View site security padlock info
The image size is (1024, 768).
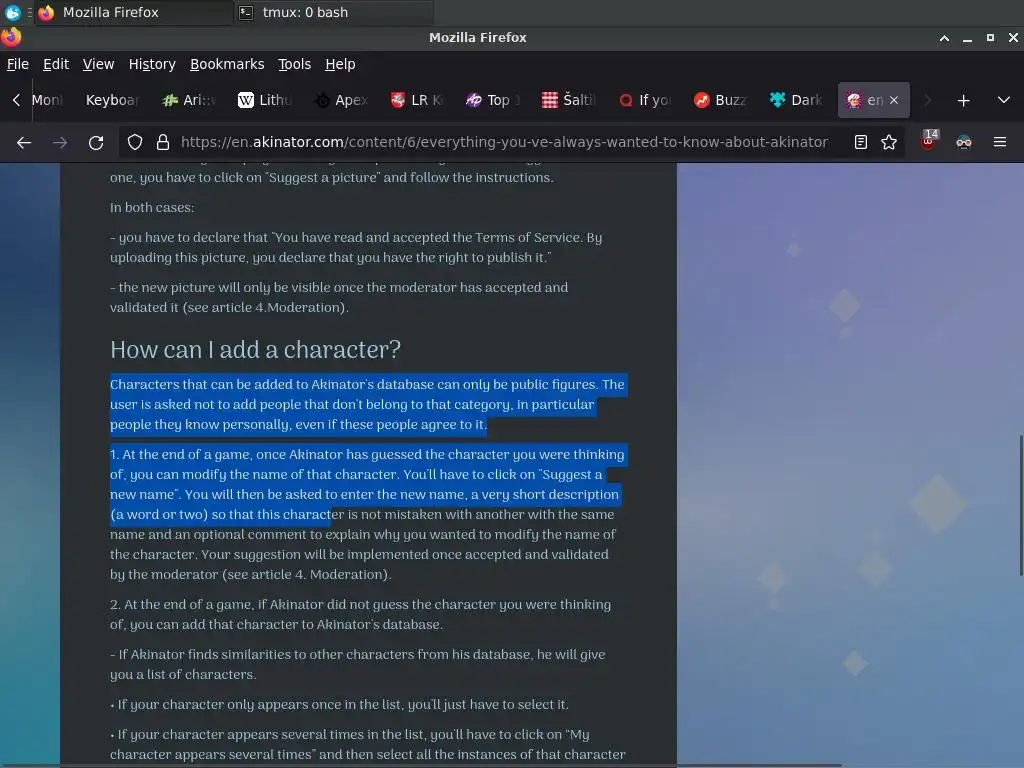(163, 142)
